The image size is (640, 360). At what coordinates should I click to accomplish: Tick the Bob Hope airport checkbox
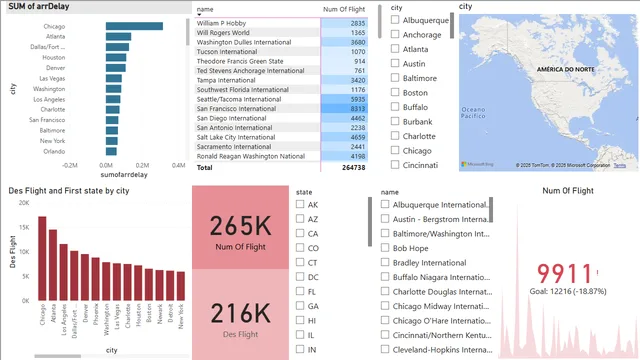(x=385, y=248)
